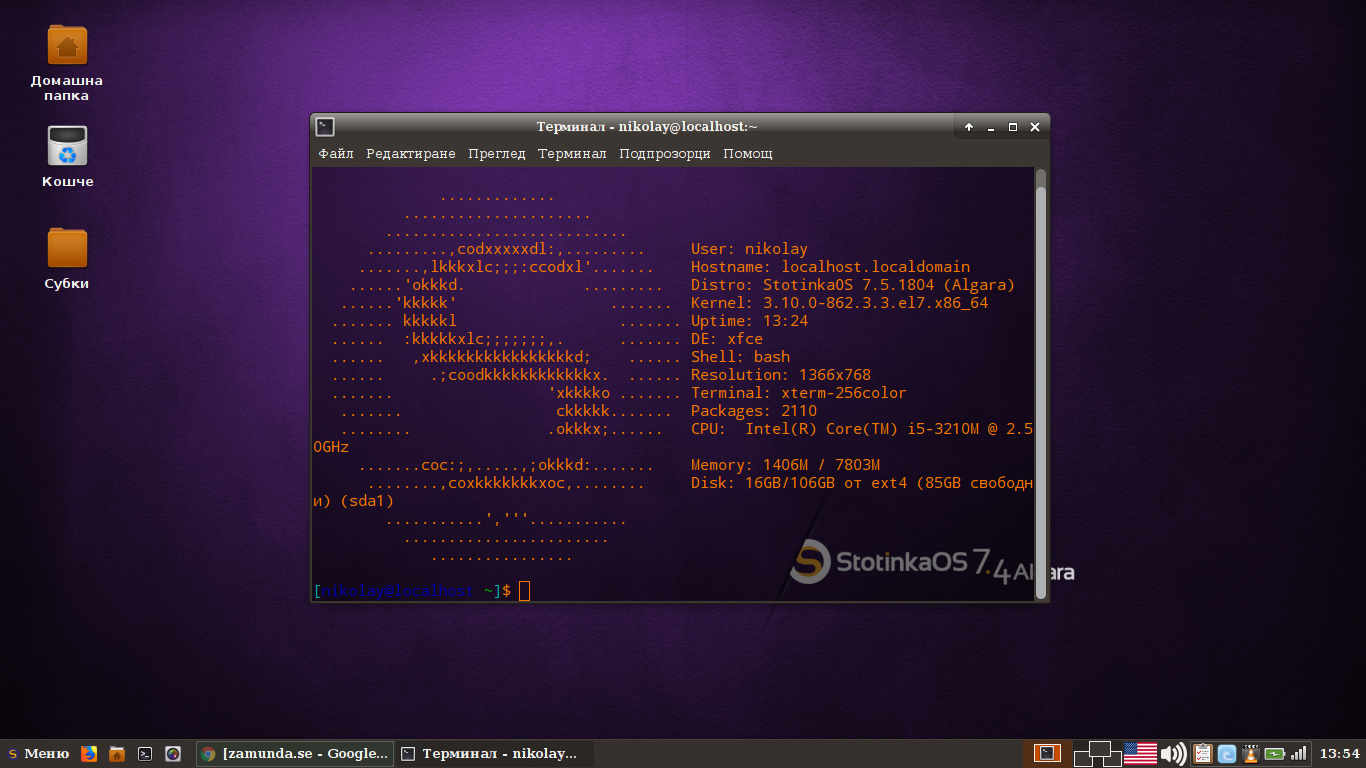Click the terminal prompt cursor
The height and width of the screenshot is (768, 1366).
pos(525,591)
